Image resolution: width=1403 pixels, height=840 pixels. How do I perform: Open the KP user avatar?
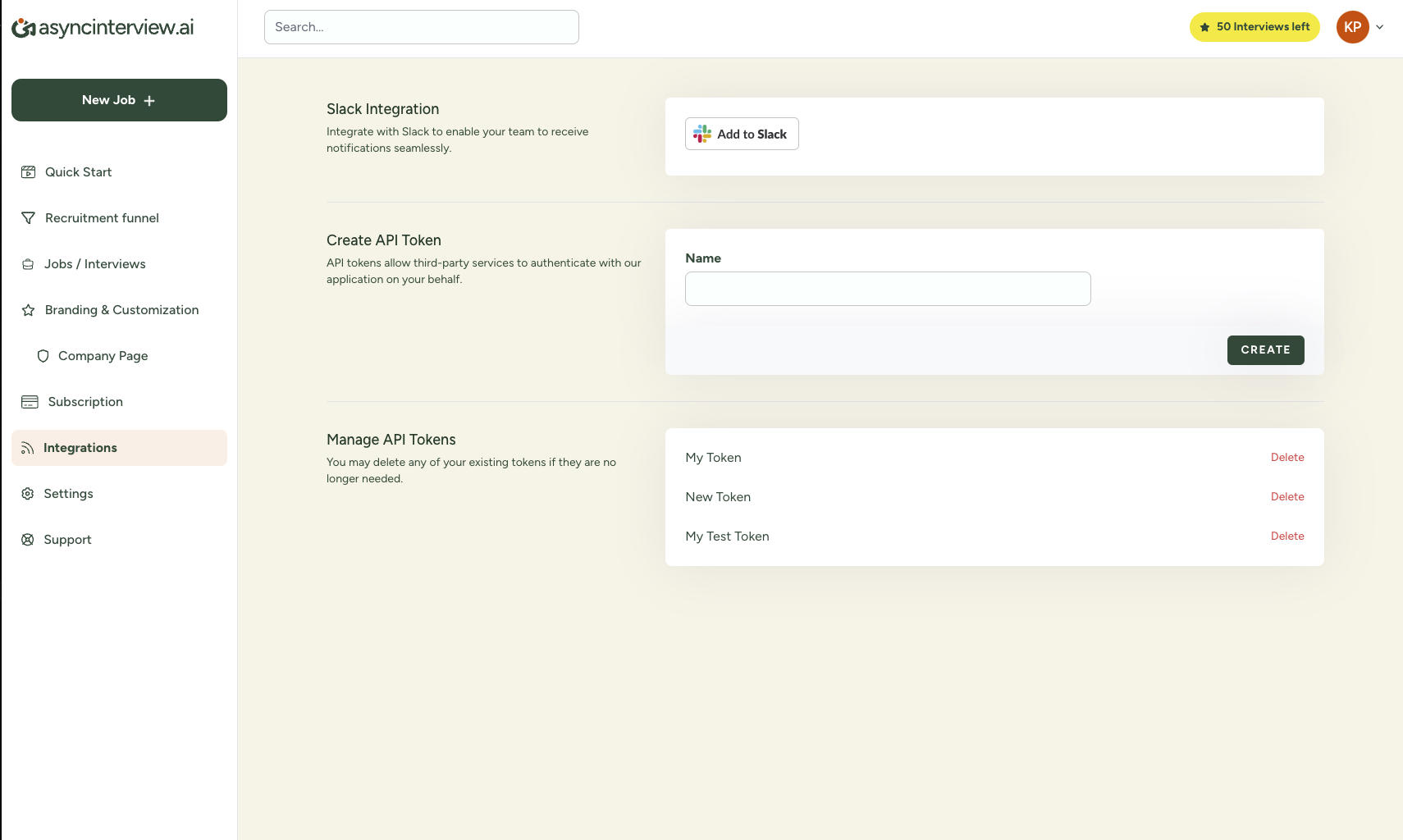point(1352,27)
